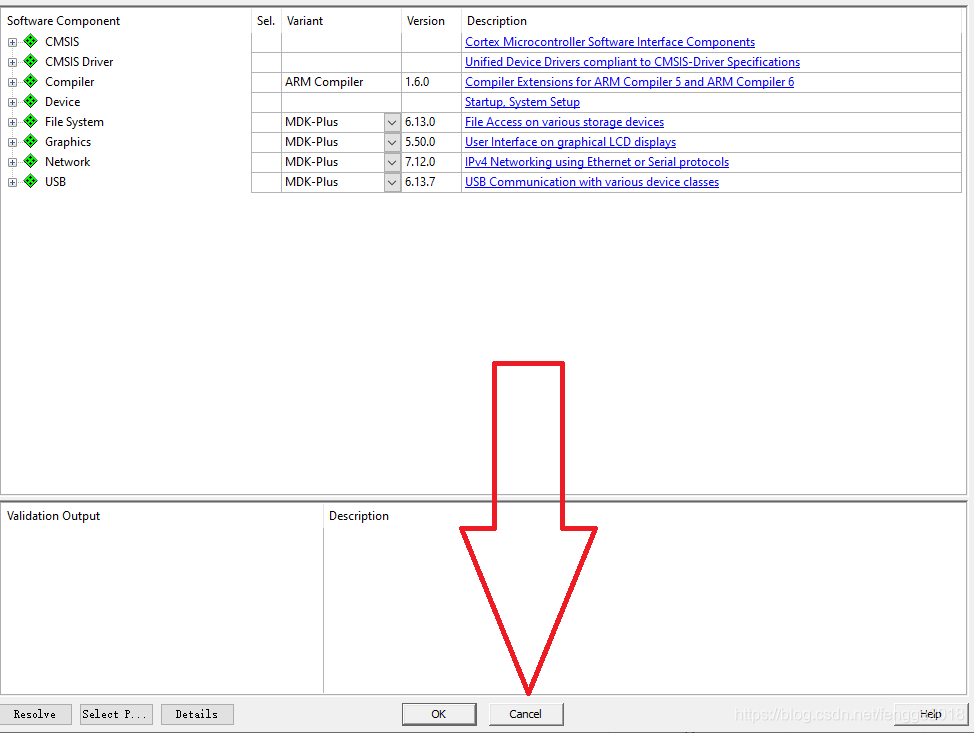Open Startup, System Setup link

522,102
